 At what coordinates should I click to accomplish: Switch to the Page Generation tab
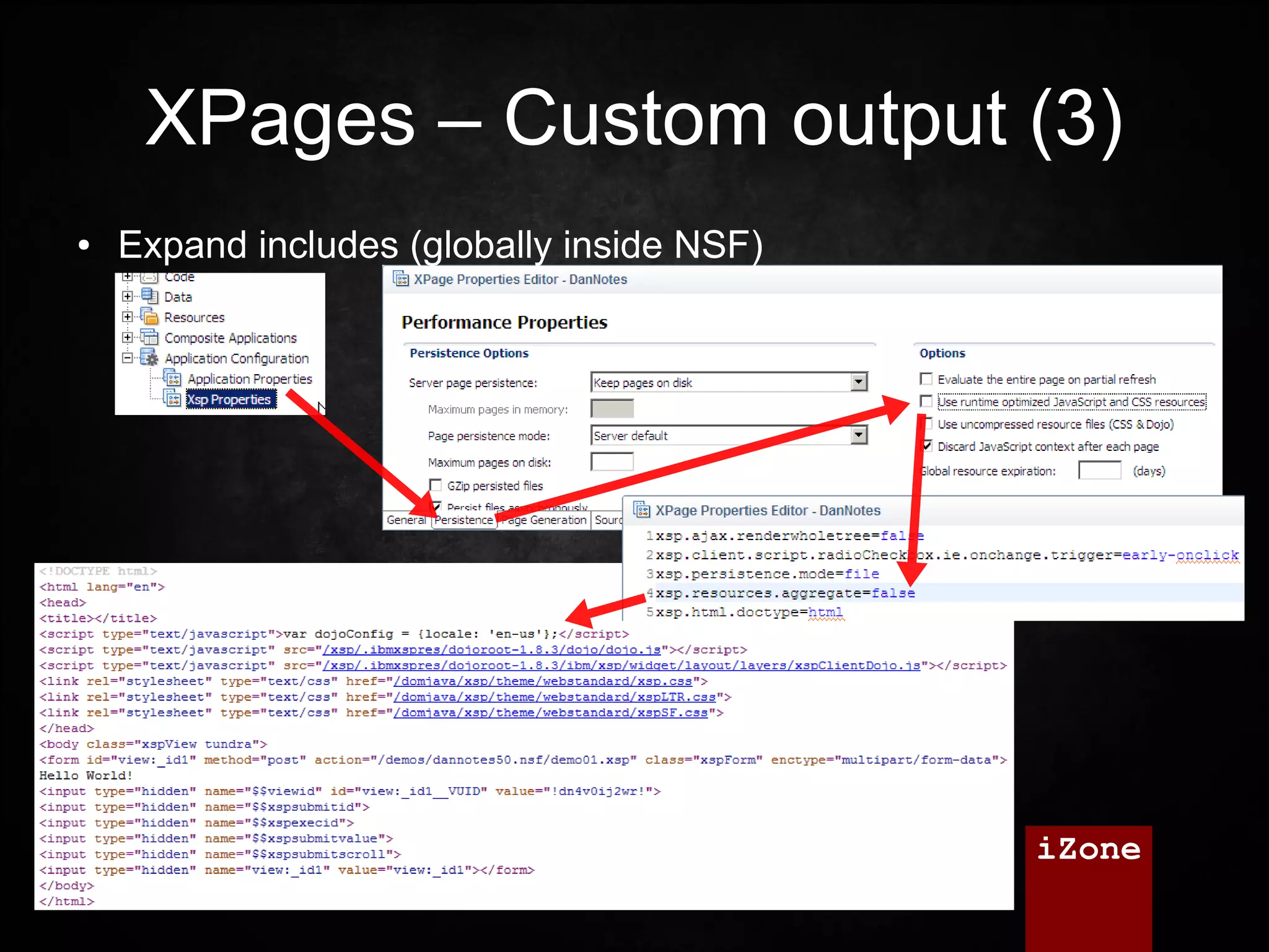point(543,520)
